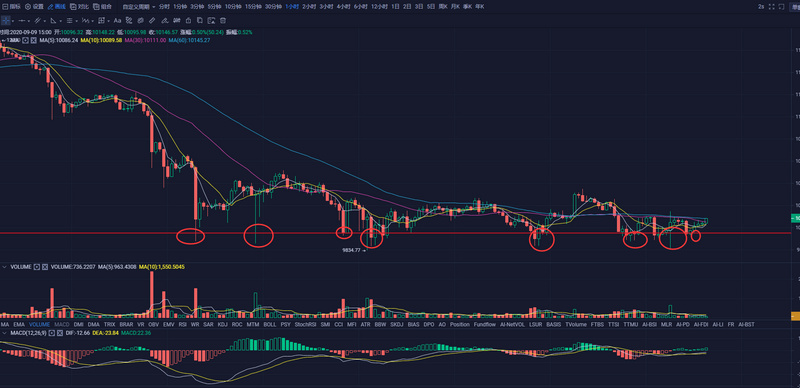This screenshot has width=800, height=388.
Task: Select the BOLL indicator tab
Action: [x=270, y=324]
